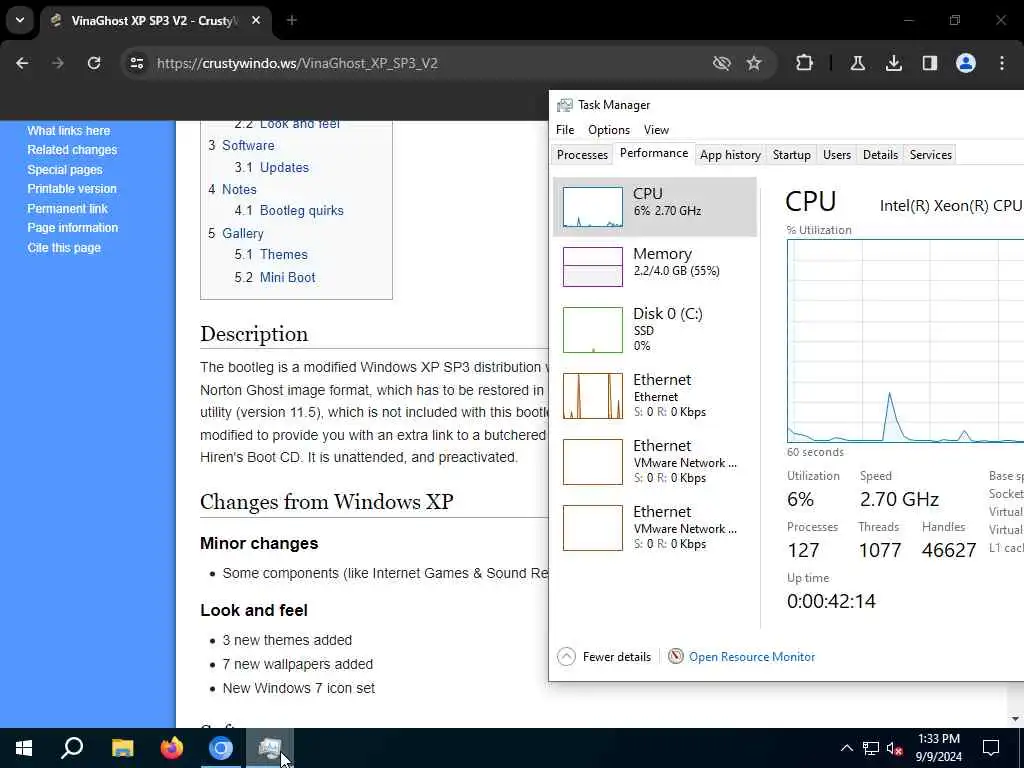The width and height of the screenshot is (1024, 768).
Task: Open site information icon in address bar
Action: [136, 63]
